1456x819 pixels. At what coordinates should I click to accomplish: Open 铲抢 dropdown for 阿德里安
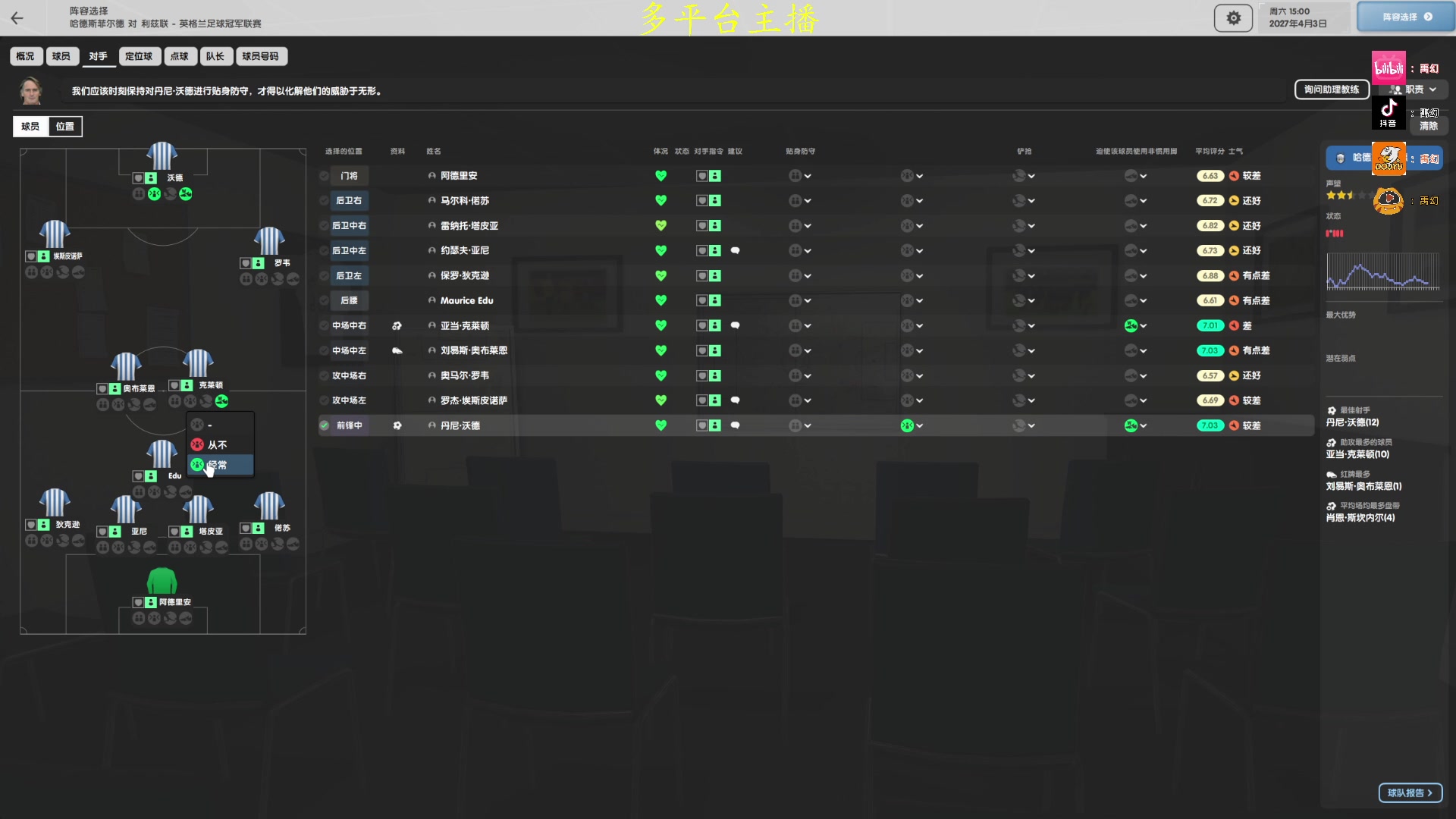point(1024,176)
